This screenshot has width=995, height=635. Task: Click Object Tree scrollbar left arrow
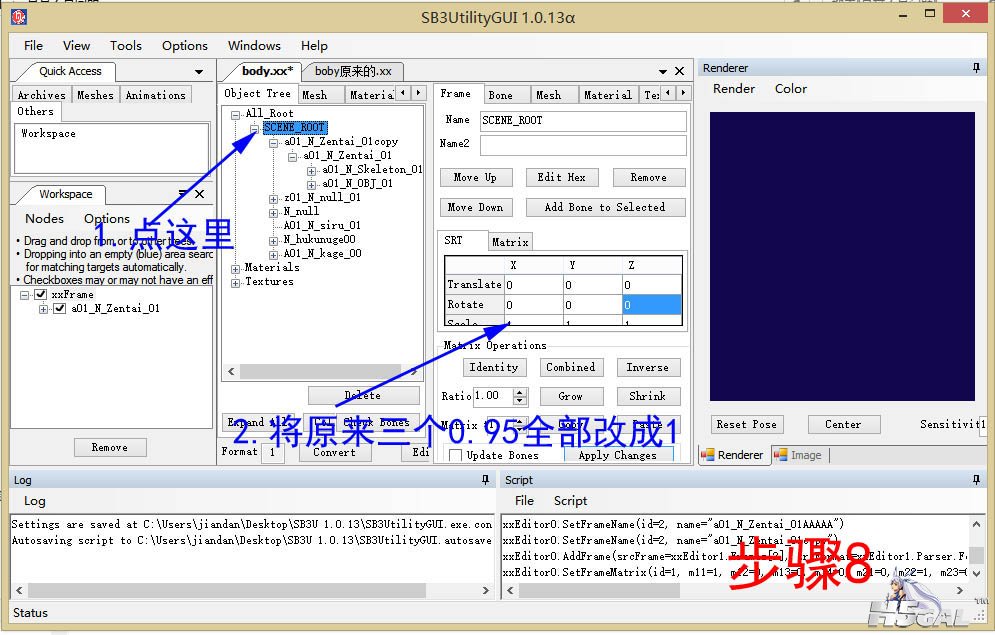(231, 371)
